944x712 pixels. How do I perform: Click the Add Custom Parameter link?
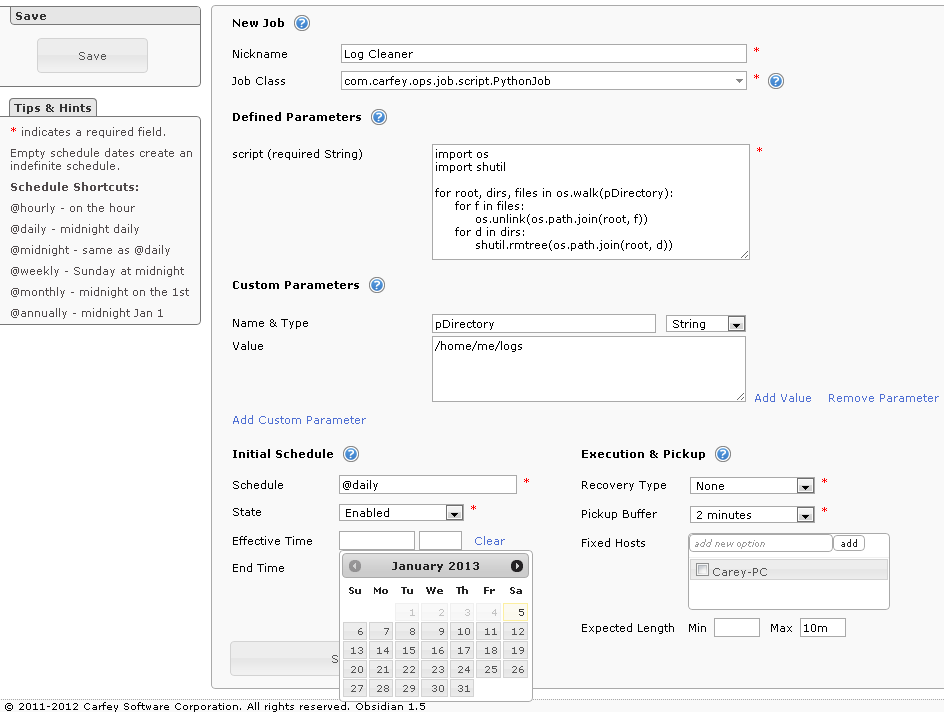click(299, 420)
